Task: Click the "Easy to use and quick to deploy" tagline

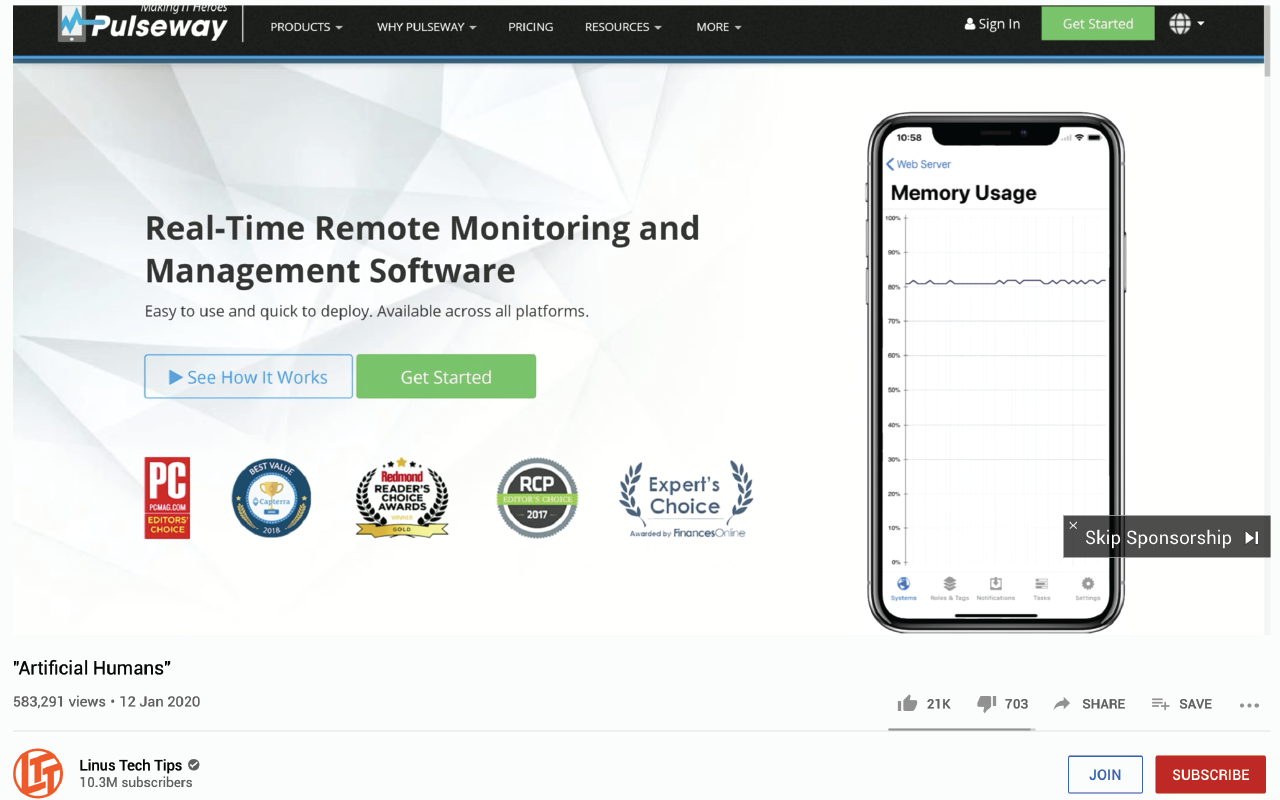Action: 366,311
